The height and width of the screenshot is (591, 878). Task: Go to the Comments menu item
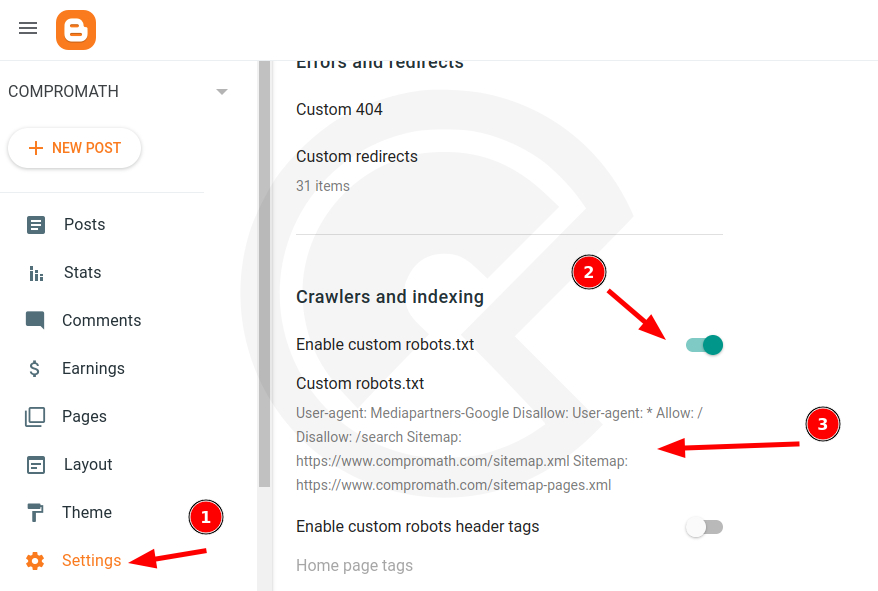(101, 321)
